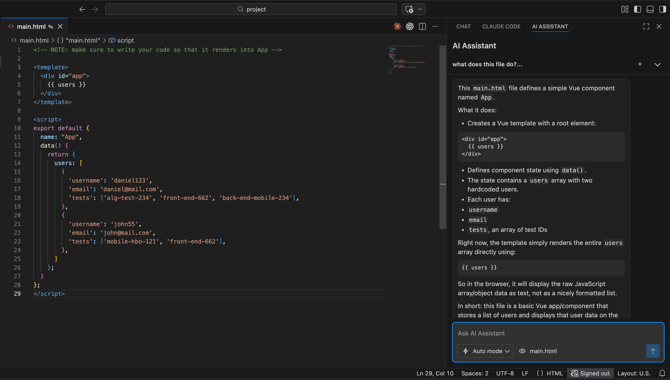670x380 pixels.
Task: Go forward using the right navigation arrow
Action: 95,9
